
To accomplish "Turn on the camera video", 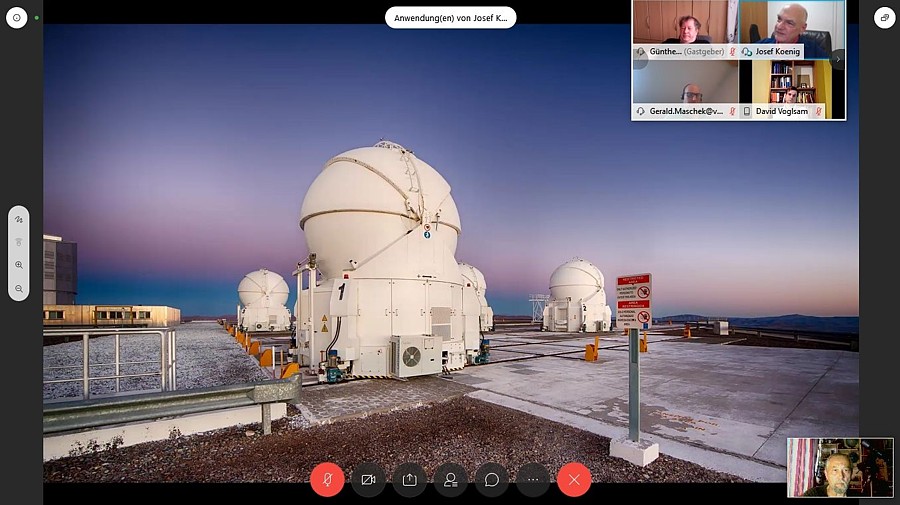I will tap(368, 479).
